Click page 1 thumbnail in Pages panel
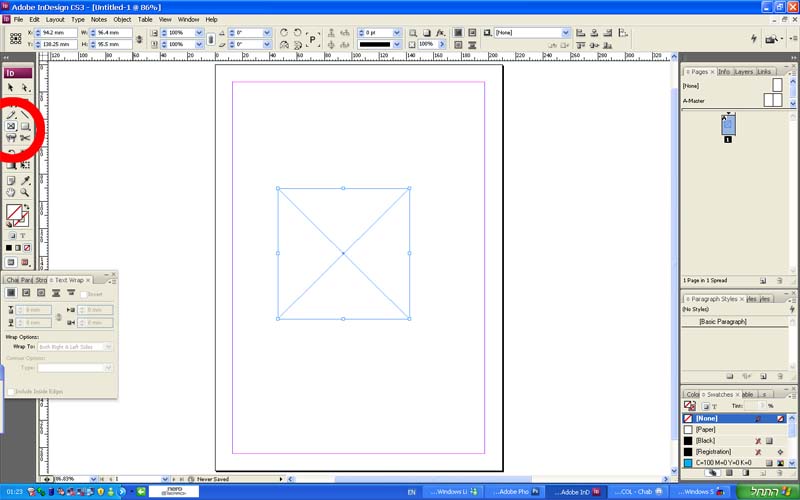800x500 pixels. [729, 126]
